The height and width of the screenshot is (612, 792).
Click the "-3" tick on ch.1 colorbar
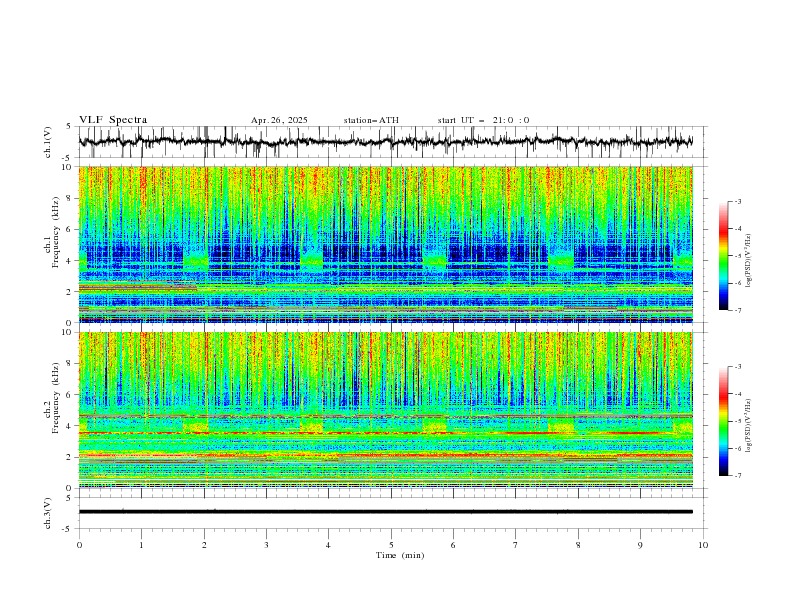pyautogui.click(x=737, y=201)
